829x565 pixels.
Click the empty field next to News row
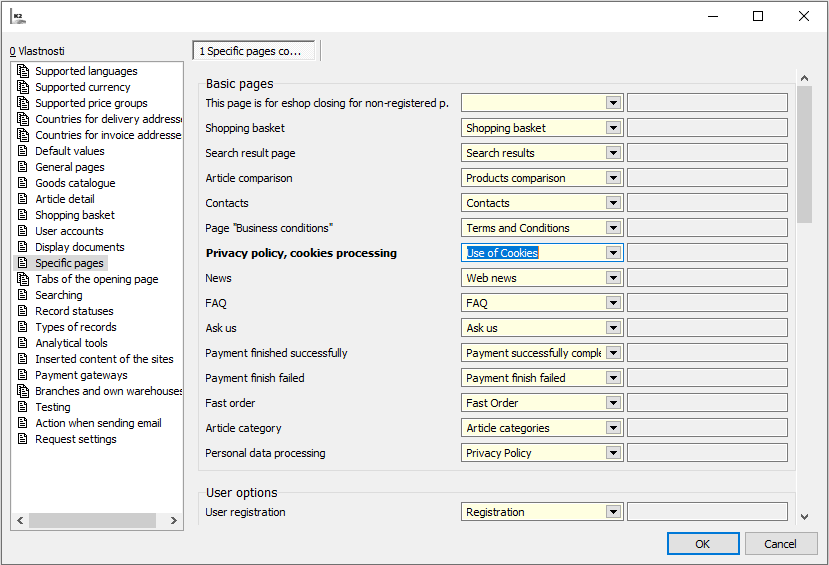click(x=707, y=278)
